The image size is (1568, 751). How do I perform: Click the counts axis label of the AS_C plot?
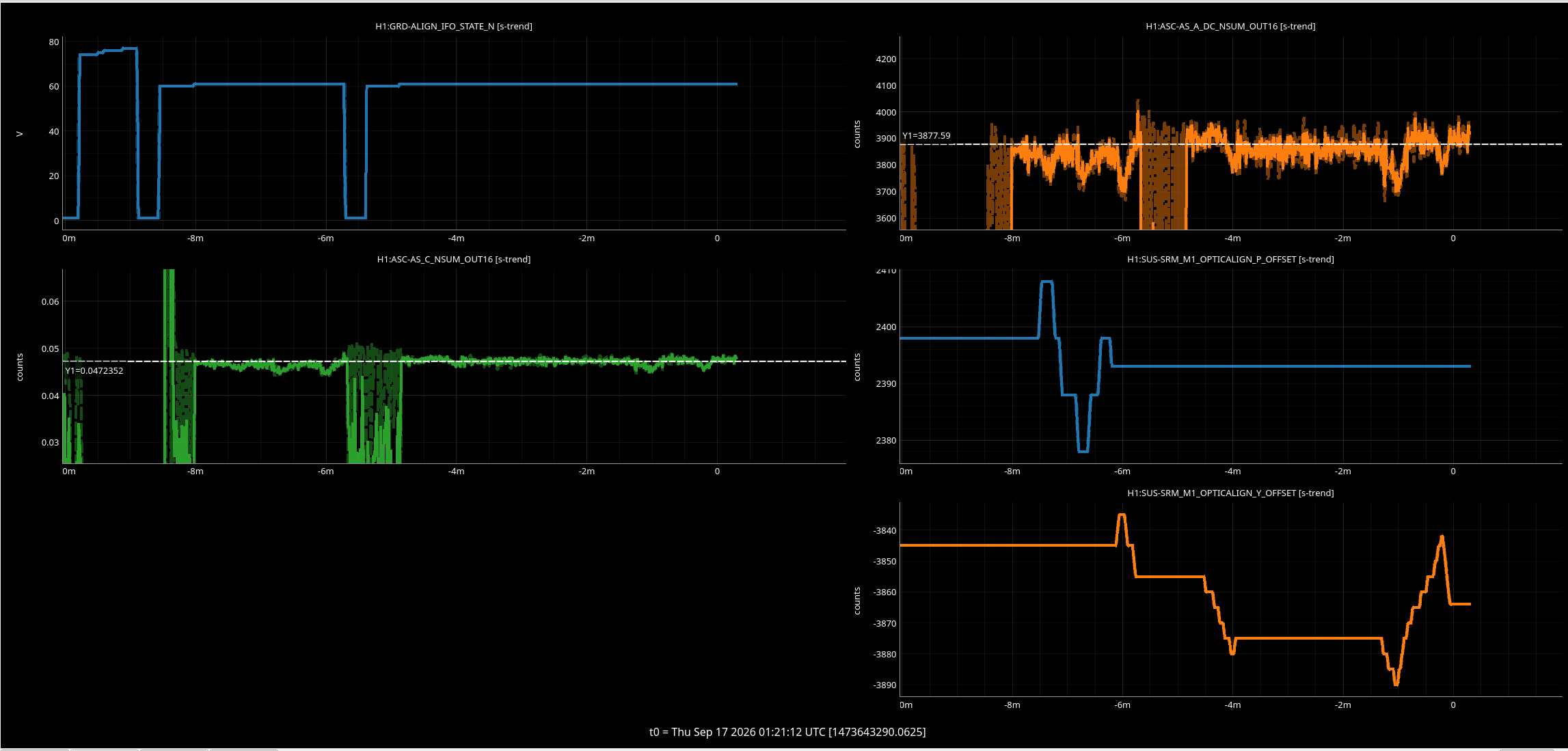coord(20,367)
